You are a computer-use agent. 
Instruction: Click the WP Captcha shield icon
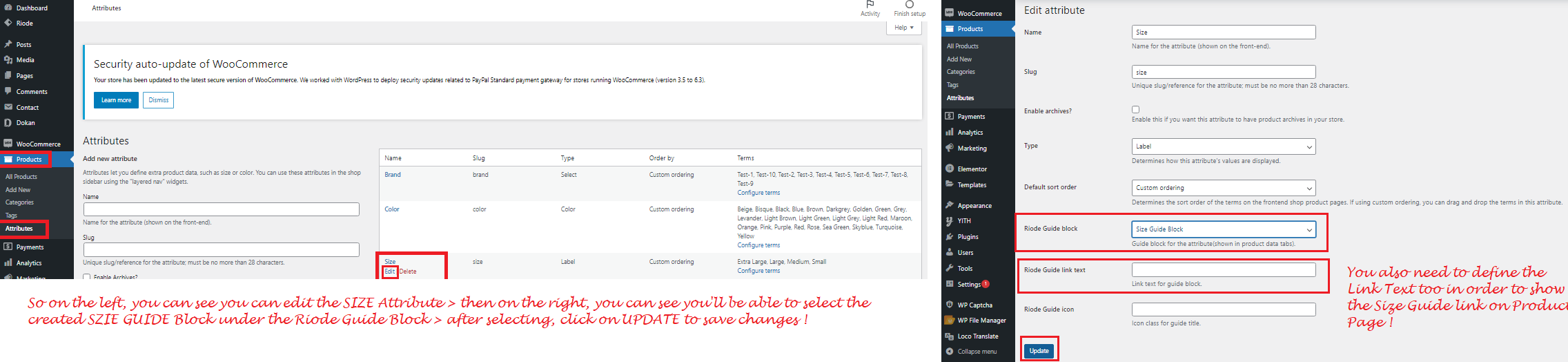click(x=950, y=305)
